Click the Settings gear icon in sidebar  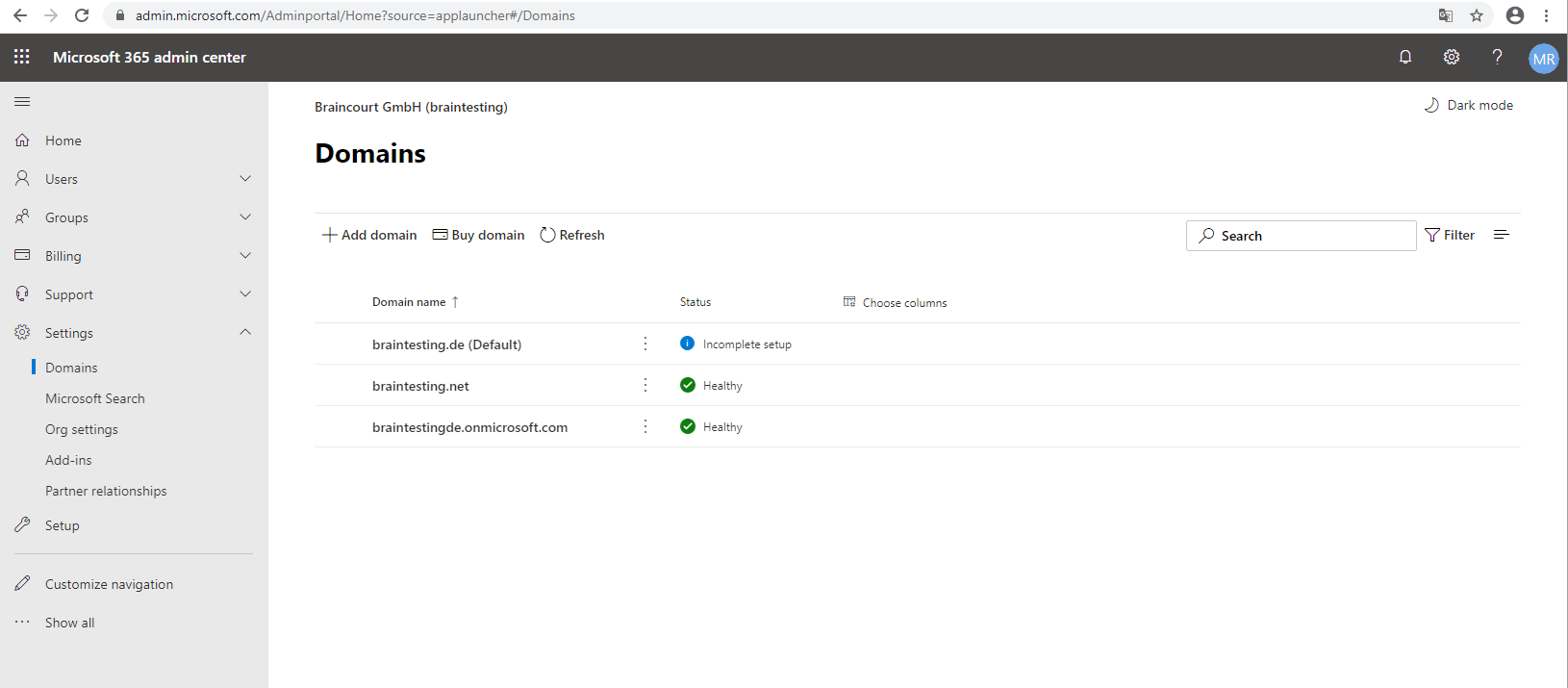click(x=22, y=333)
